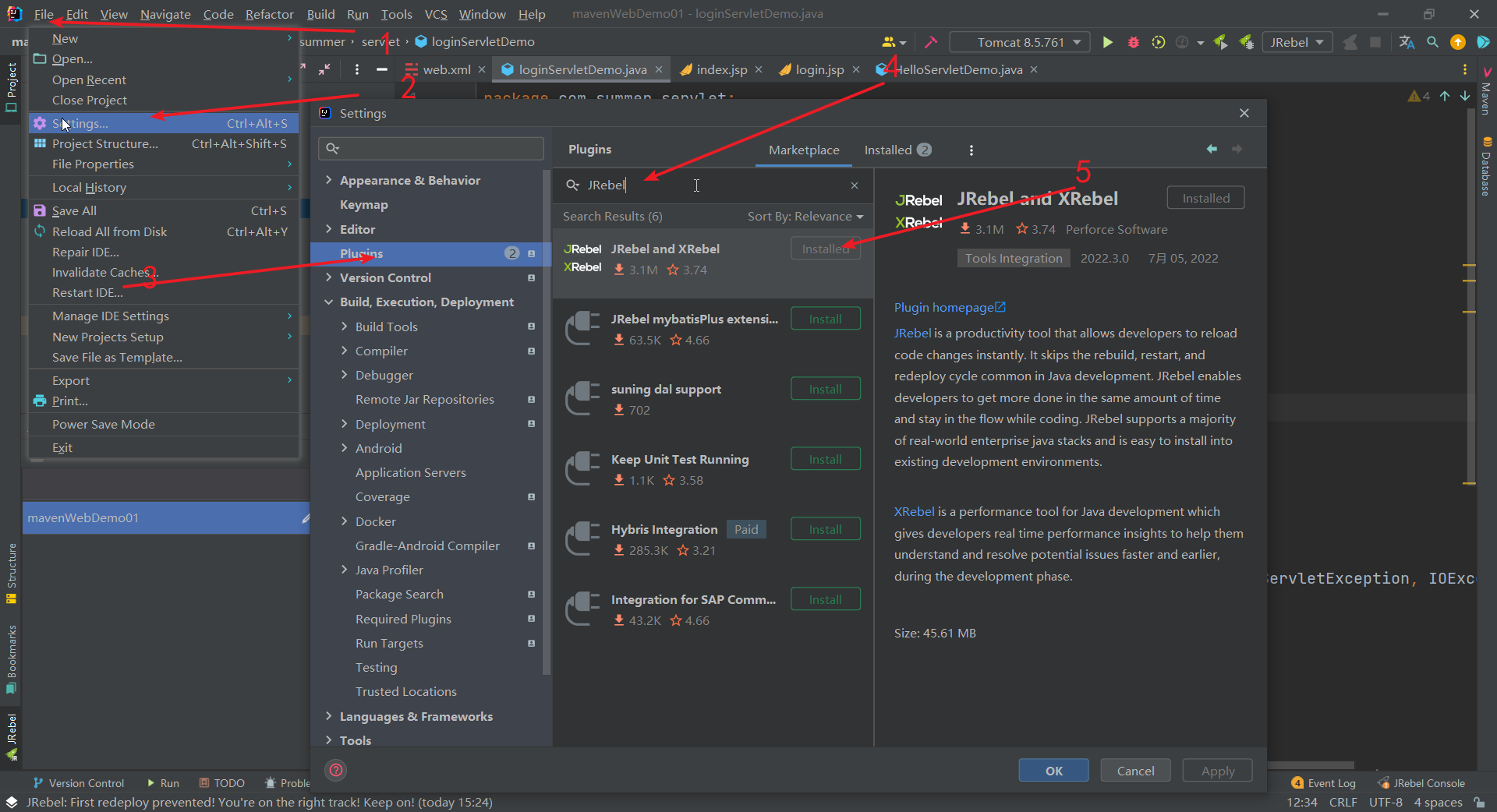Open the Structure tool window
This screenshot has width=1497, height=812.
tap(11, 574)
